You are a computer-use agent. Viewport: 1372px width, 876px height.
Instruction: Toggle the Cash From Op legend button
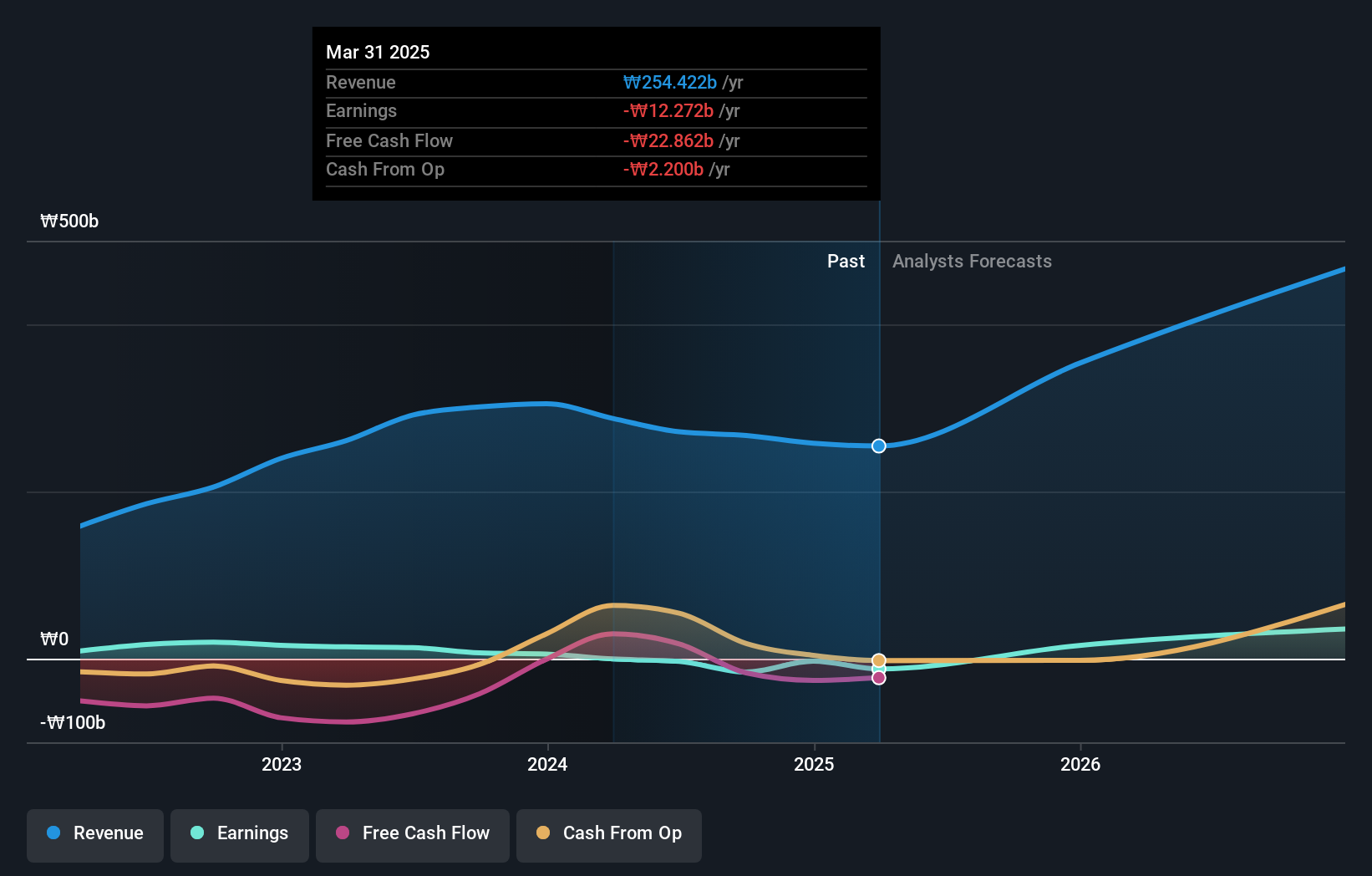(609, 835)
